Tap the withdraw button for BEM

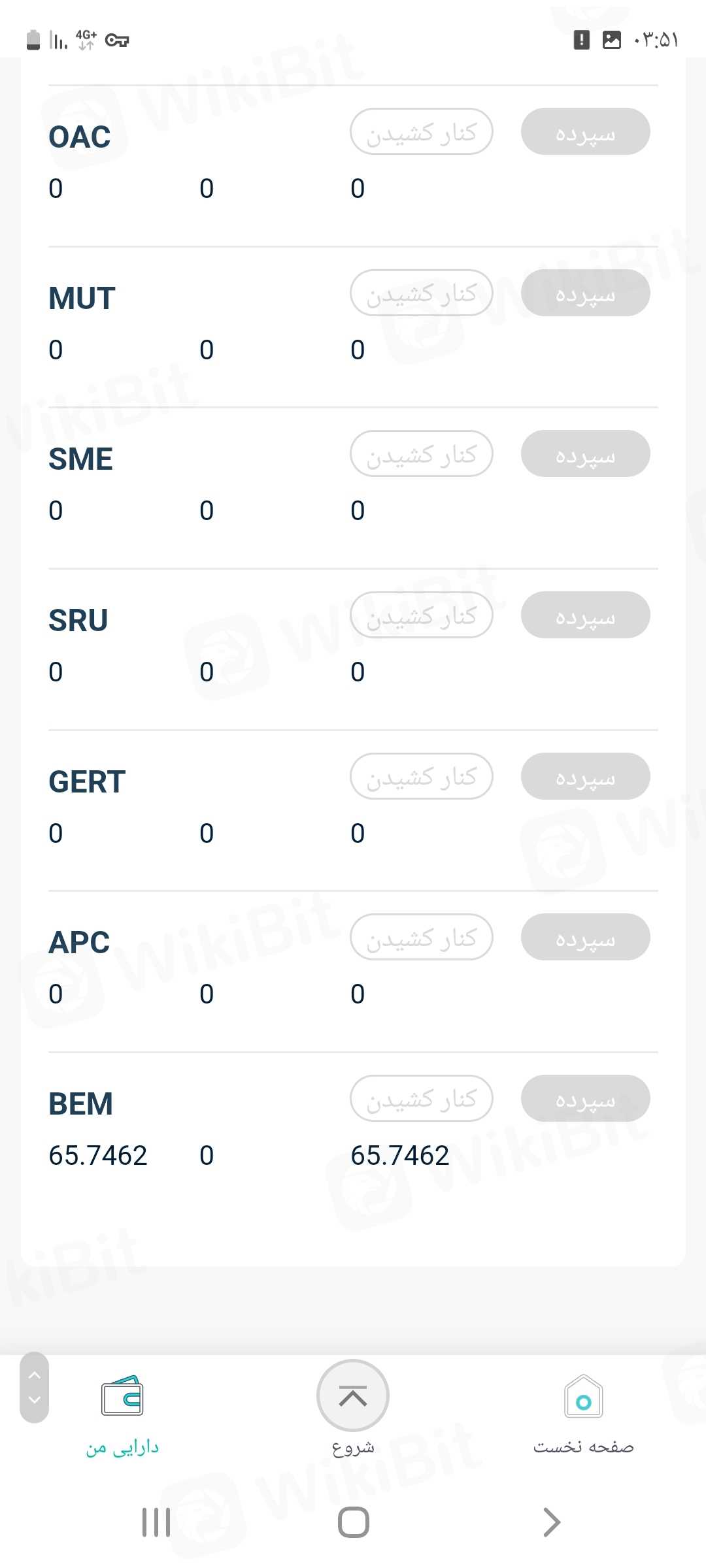pos(422,1099)
